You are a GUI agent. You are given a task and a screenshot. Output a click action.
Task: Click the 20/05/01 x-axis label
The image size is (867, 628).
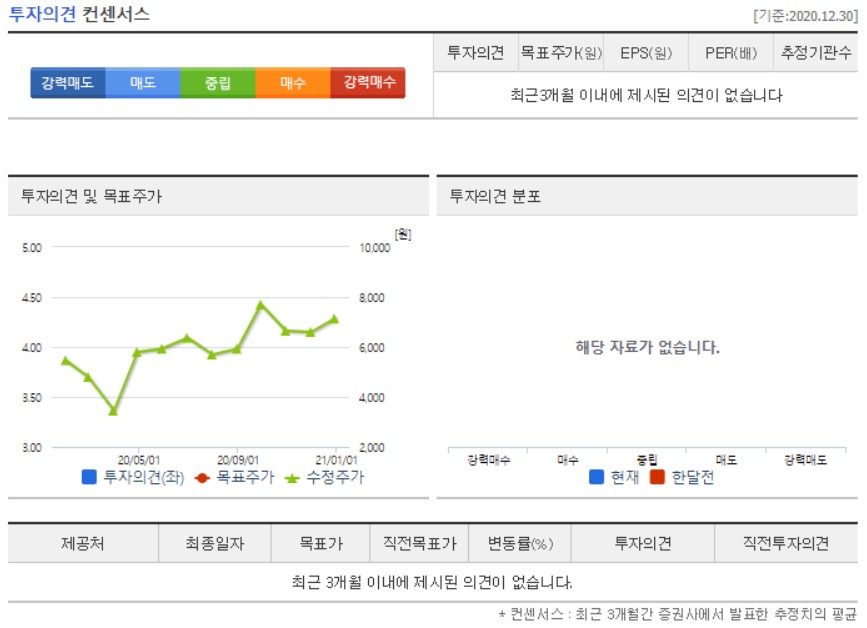(x=138, y=460)
